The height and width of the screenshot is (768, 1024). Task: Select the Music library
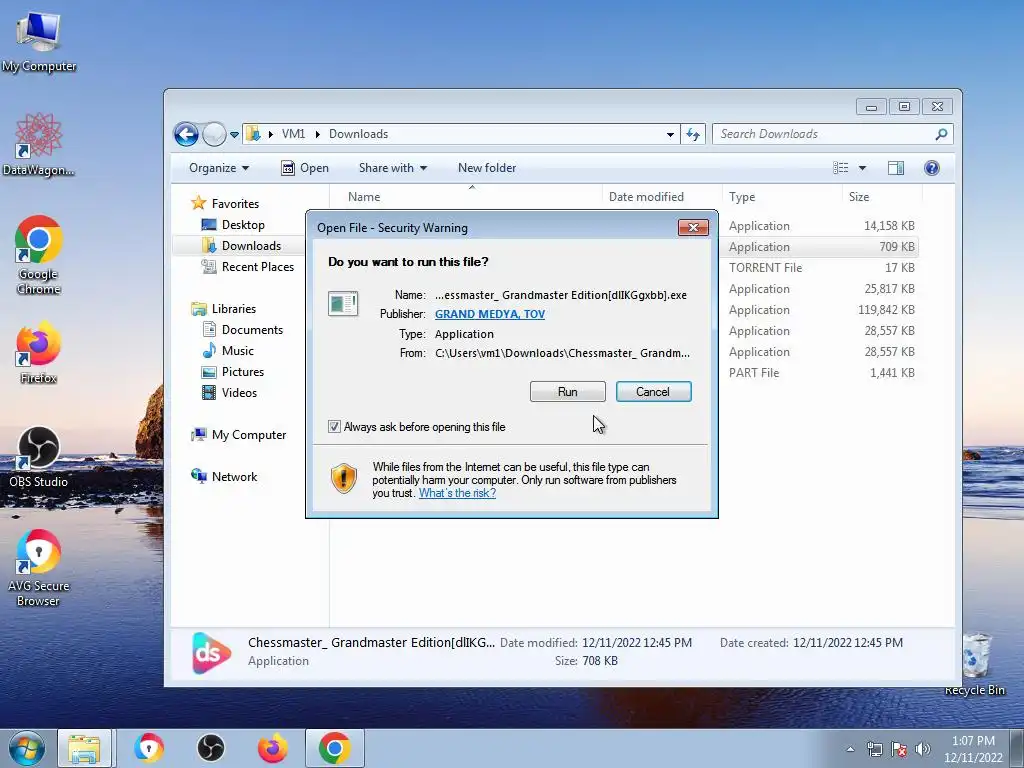(238, 351)
